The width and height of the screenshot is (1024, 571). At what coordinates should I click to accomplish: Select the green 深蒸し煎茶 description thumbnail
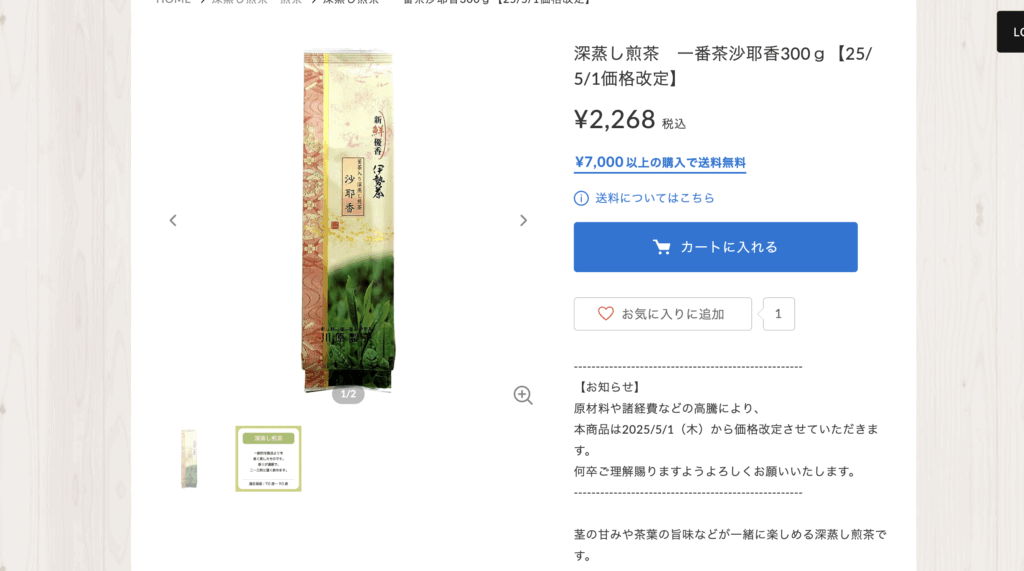pyautogui.click(x=268, y=459)
